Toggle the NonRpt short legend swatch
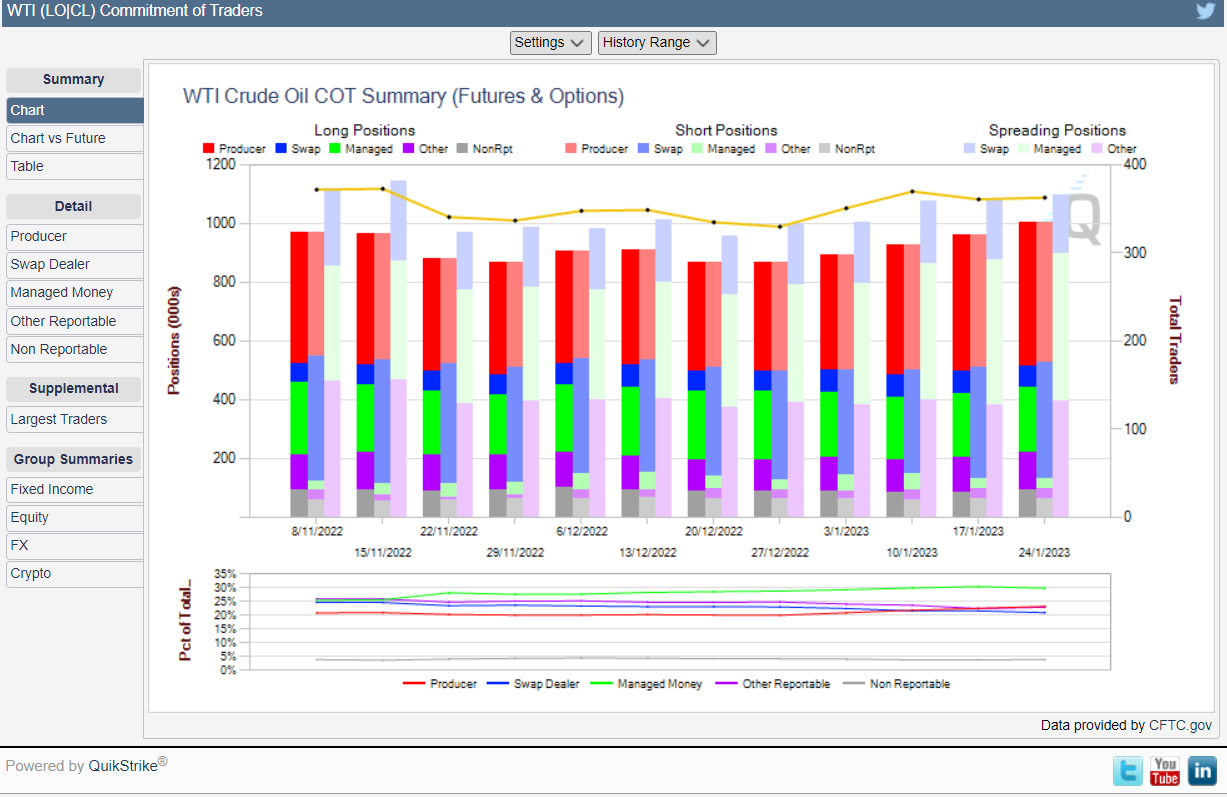 [x=825, y=149]
